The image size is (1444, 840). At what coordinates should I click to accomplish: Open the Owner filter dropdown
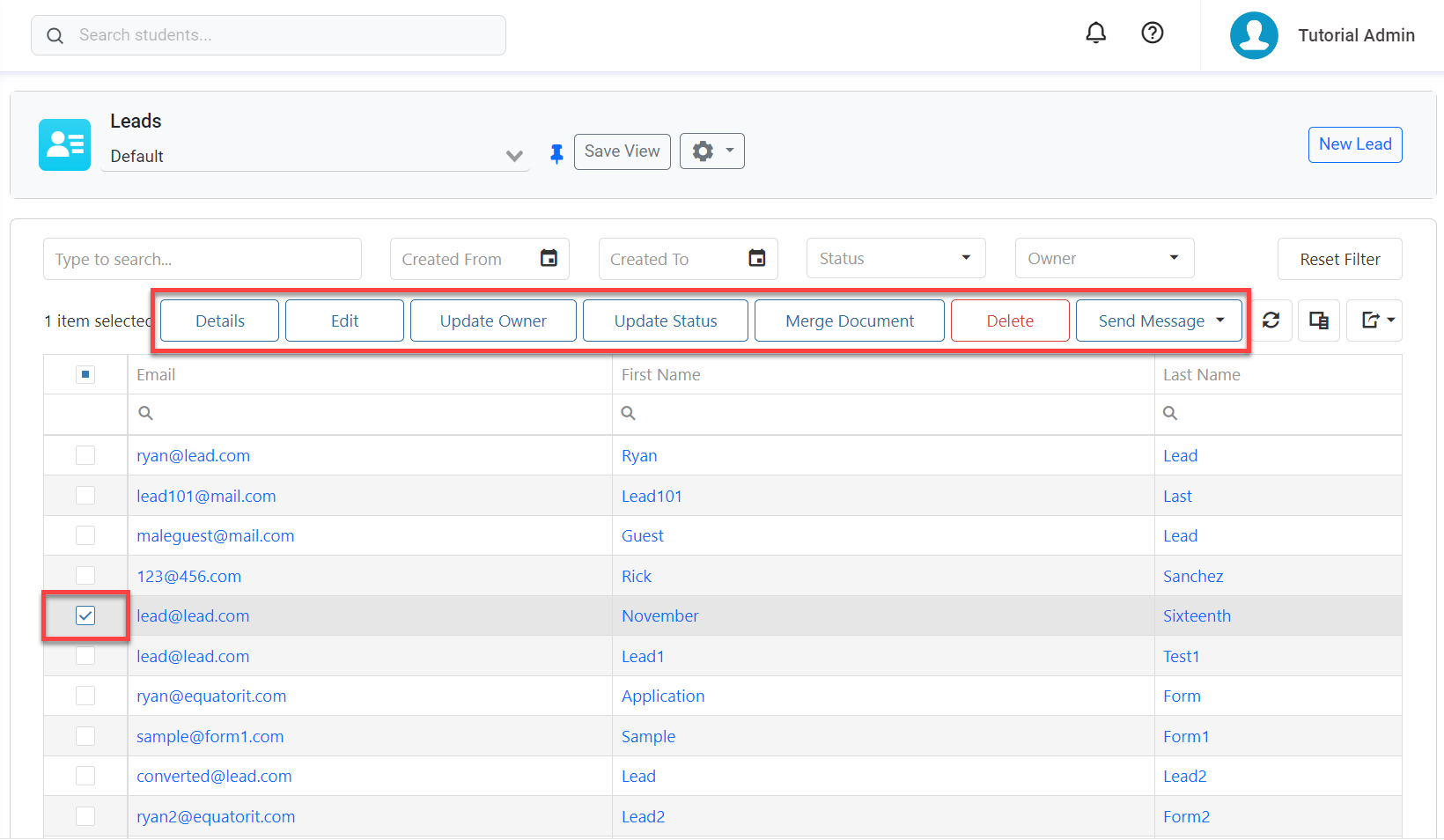coord(1104,258)
